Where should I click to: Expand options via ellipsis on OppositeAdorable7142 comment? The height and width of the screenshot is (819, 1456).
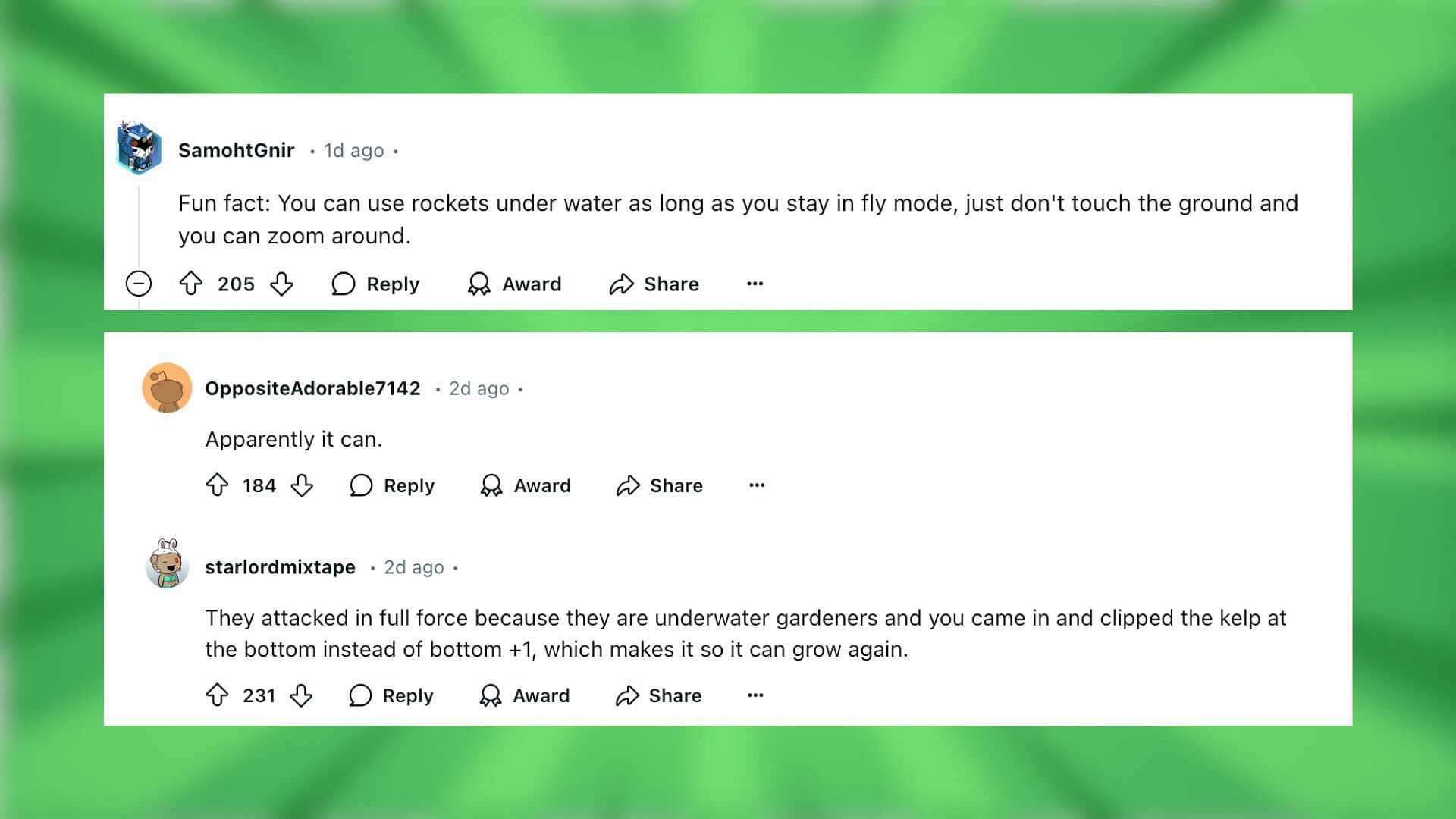pyautogui.click(x=757, y=484)
